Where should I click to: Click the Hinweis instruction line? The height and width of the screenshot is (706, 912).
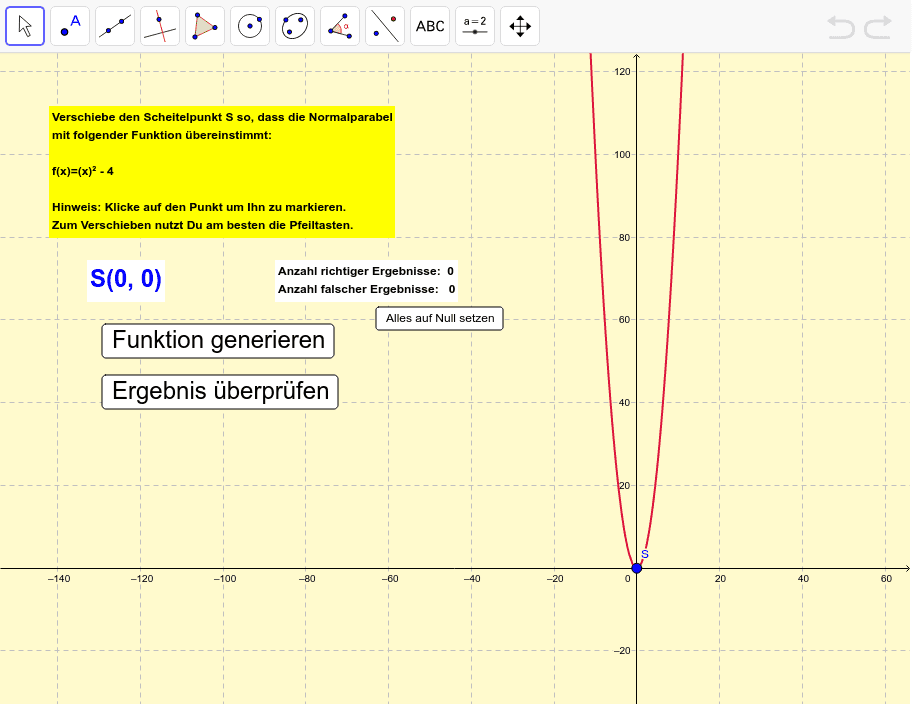tap(199, 207)
